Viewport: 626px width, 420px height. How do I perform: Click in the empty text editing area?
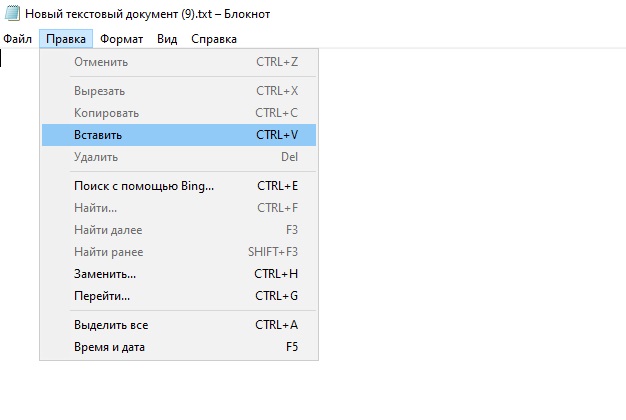(471, 232)
